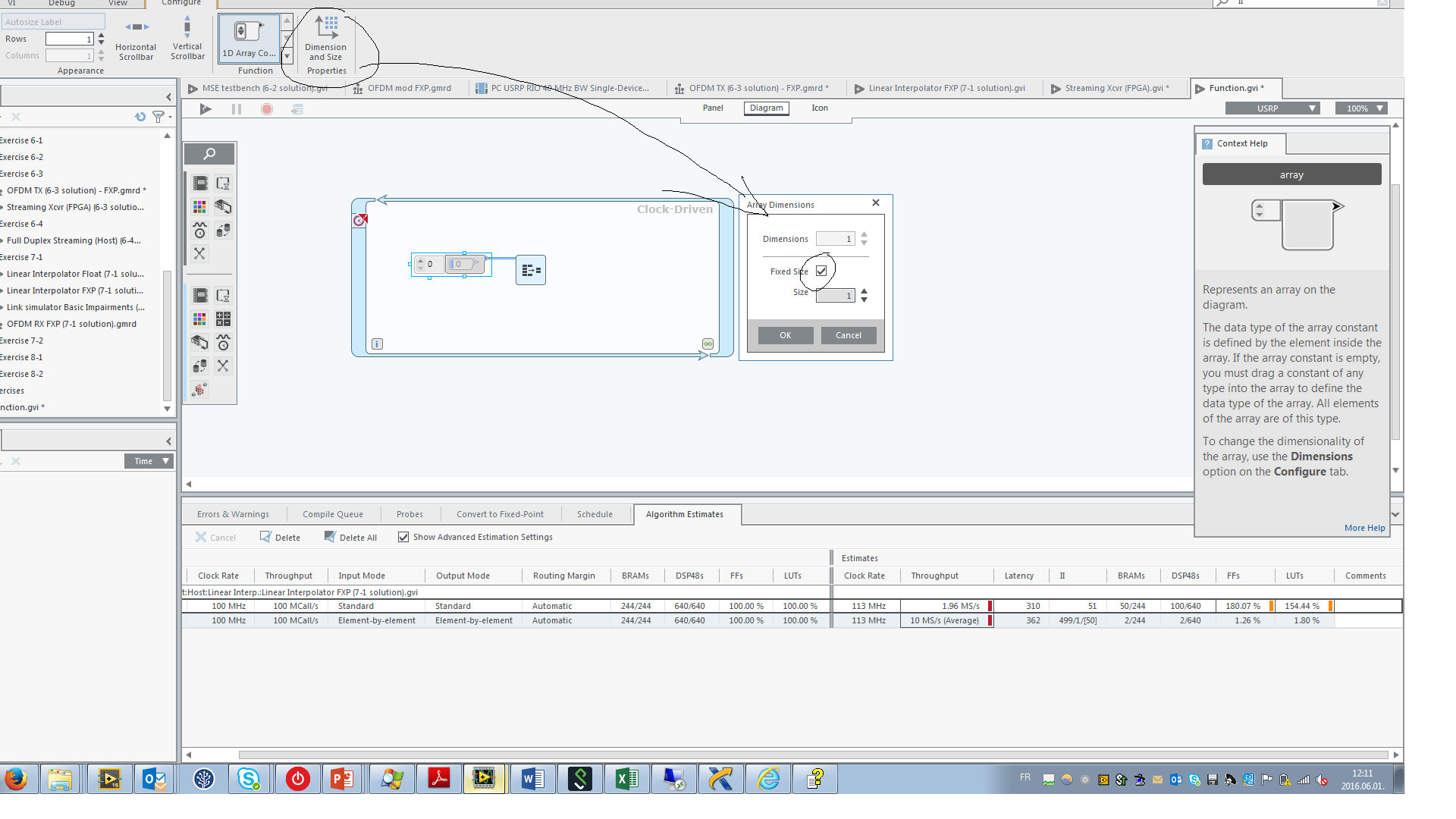
Task: Open the 100% zoom dropdown
Action: click(x=1362, y=108)
